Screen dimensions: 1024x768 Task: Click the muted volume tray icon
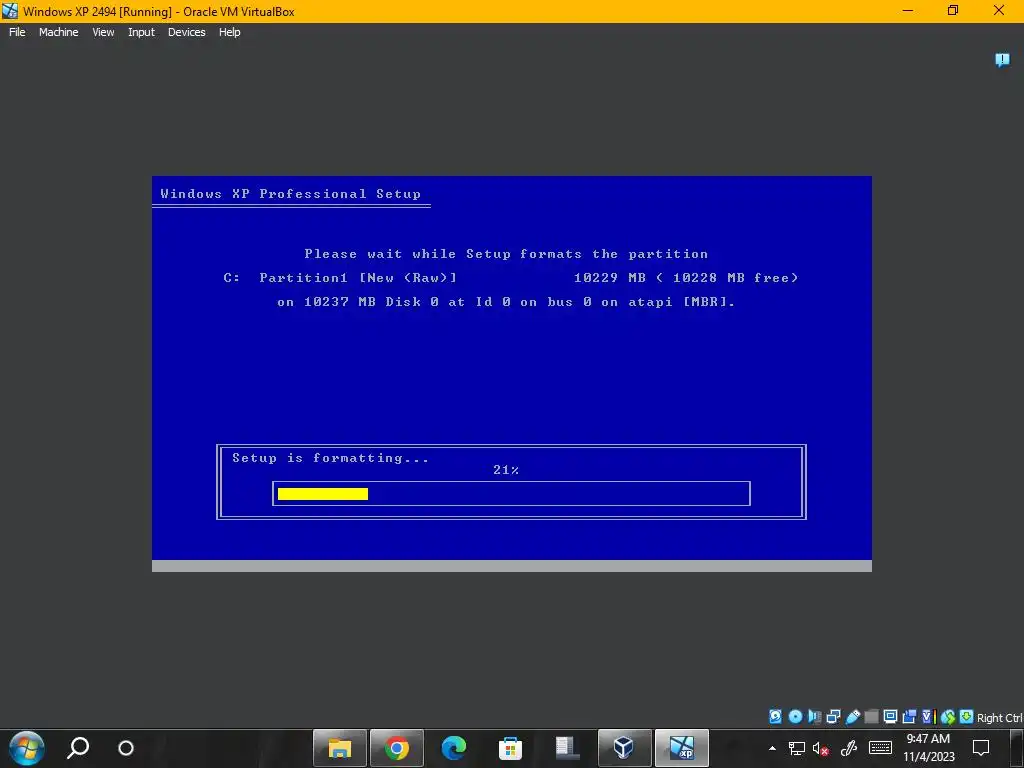(x=821, y=748)
